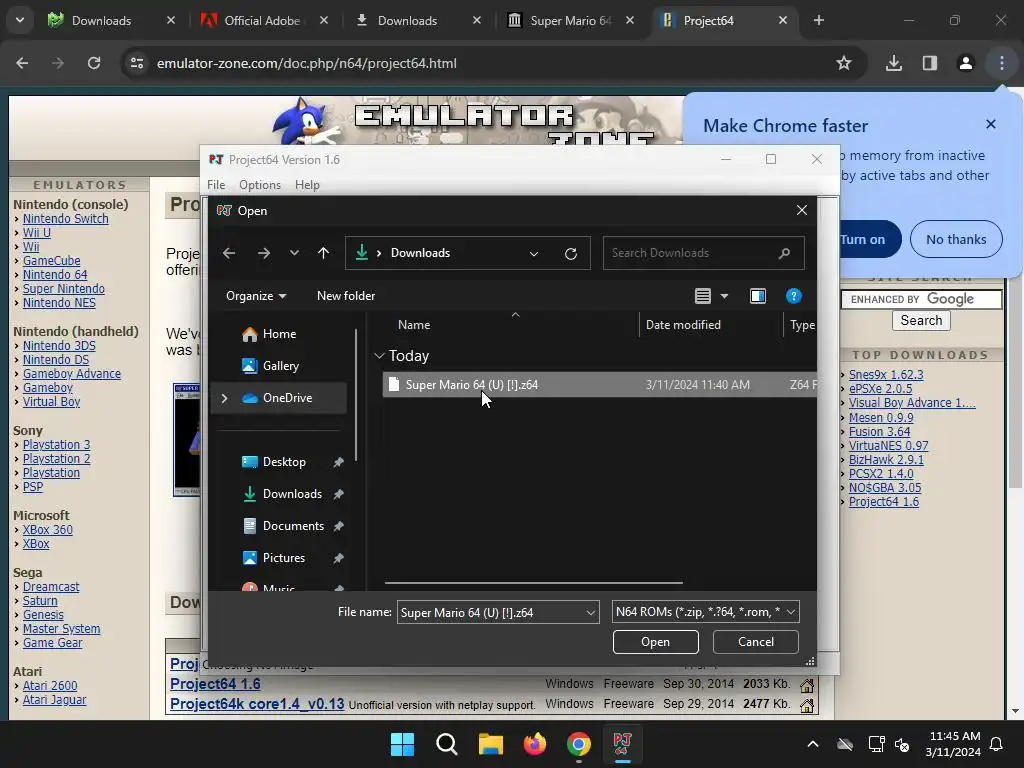Change the view layout icon
Viewport: 1024px width, 768px height.
703,296
